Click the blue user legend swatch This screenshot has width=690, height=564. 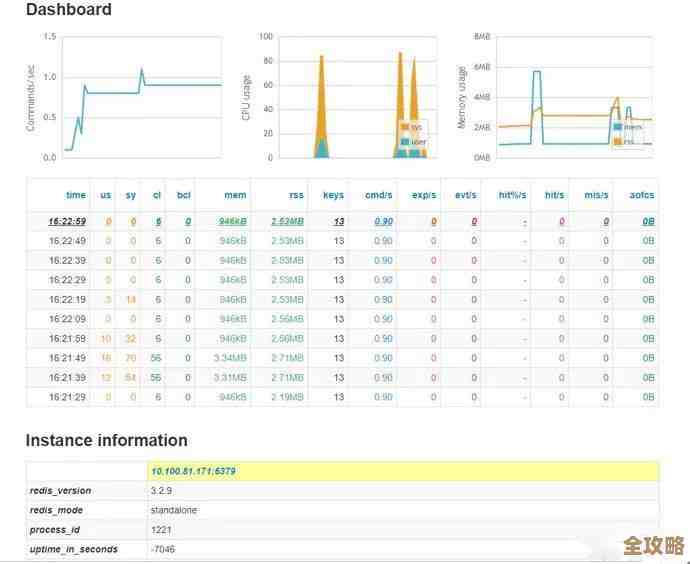pyautogui.click(x=405, y=142)
